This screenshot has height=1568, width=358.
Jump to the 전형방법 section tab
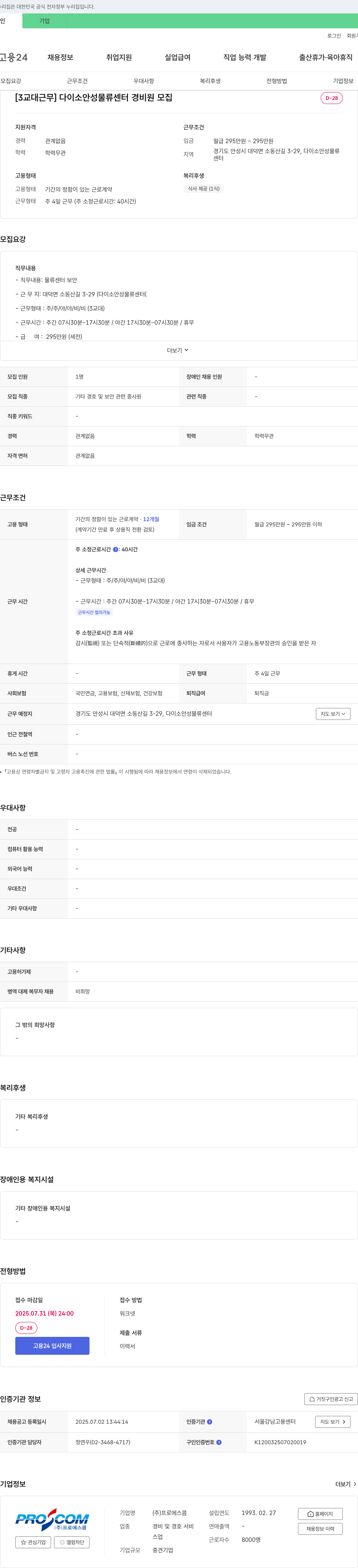[x=276, y=81]
